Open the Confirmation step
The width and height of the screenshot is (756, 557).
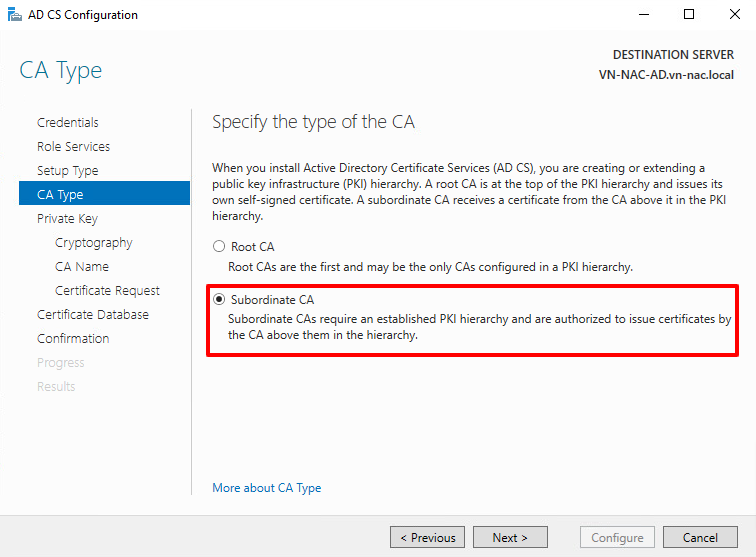coord(73,339)
